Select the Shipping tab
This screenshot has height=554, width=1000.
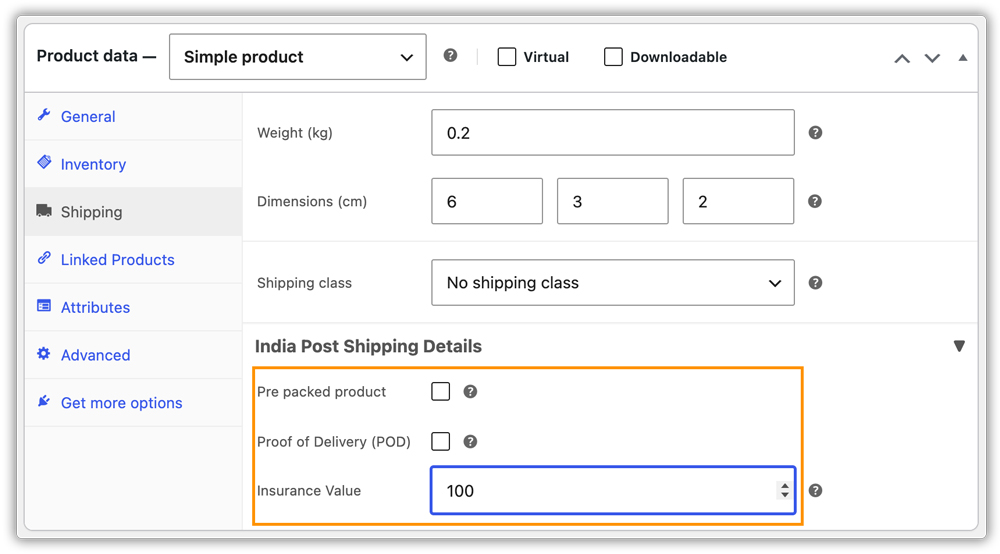pyautogui.click(x=133, y=212)
